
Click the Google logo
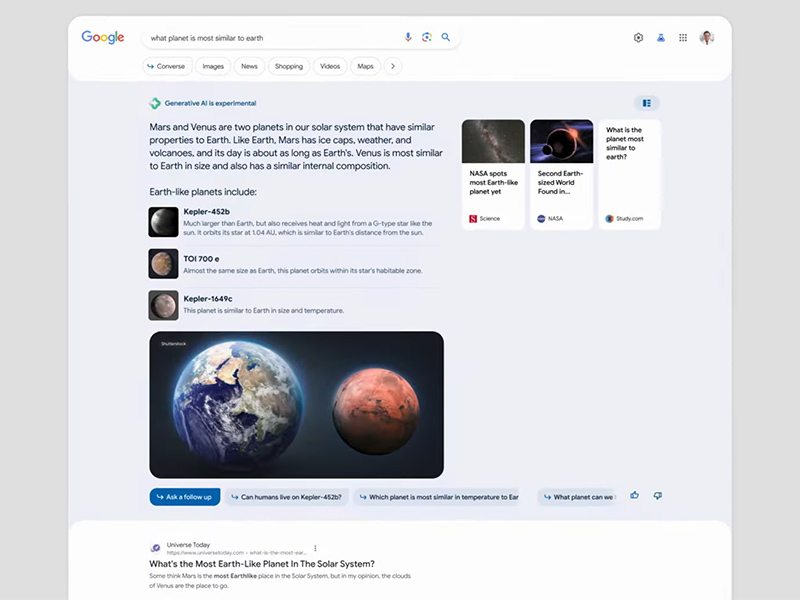(x=103, y=37)
